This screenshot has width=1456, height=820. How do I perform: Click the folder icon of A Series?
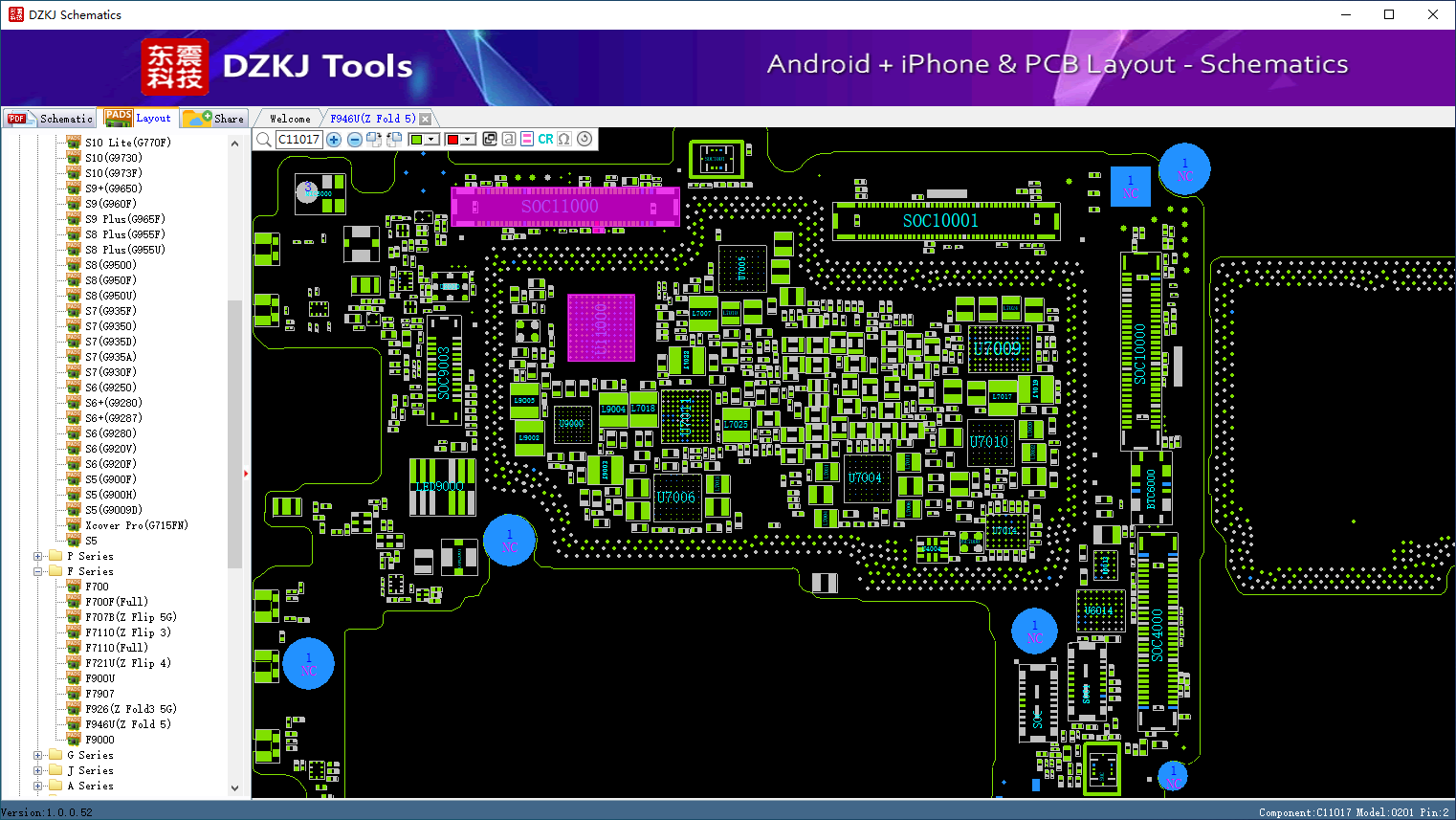point(55,786)
